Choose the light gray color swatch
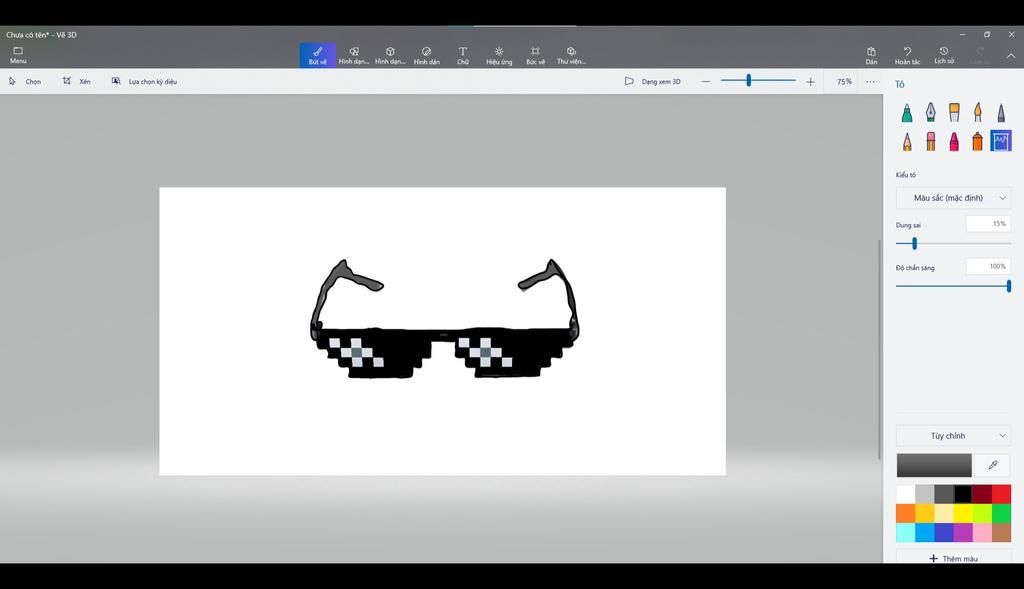The image size is (1024, 589). (x=925, y=494)
